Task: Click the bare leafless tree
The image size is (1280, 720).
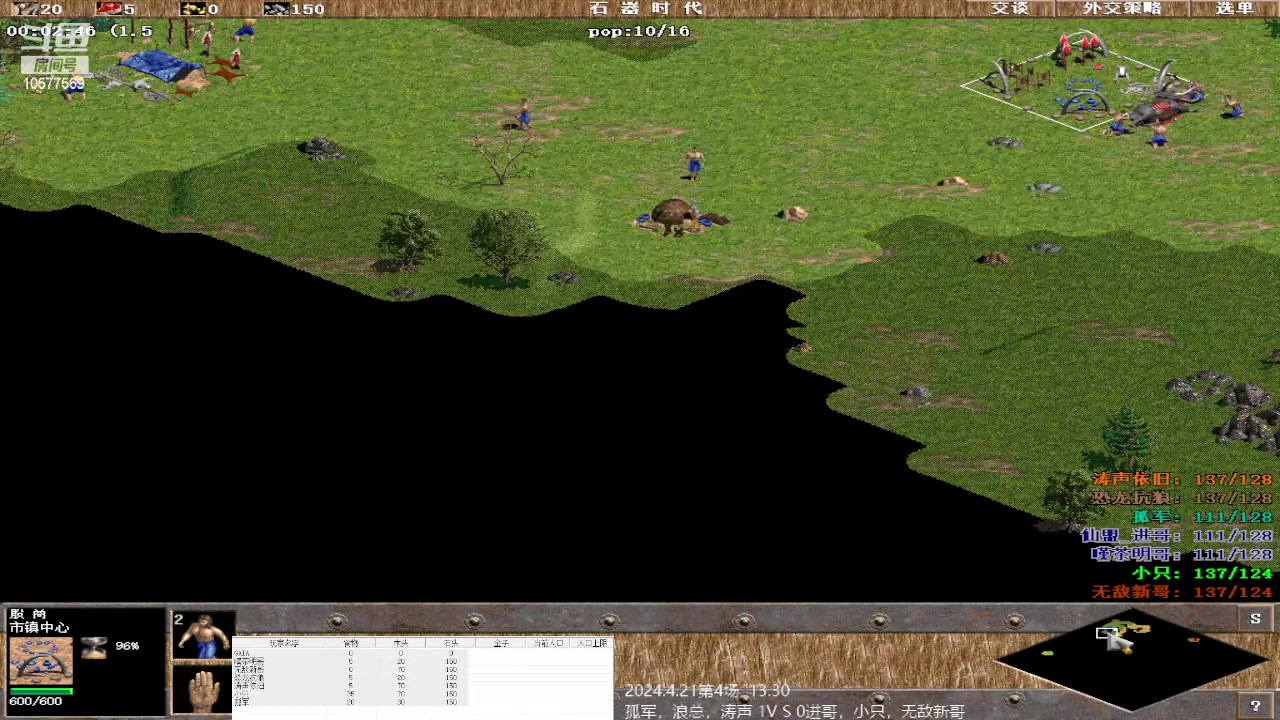Action: click(503, 156)
